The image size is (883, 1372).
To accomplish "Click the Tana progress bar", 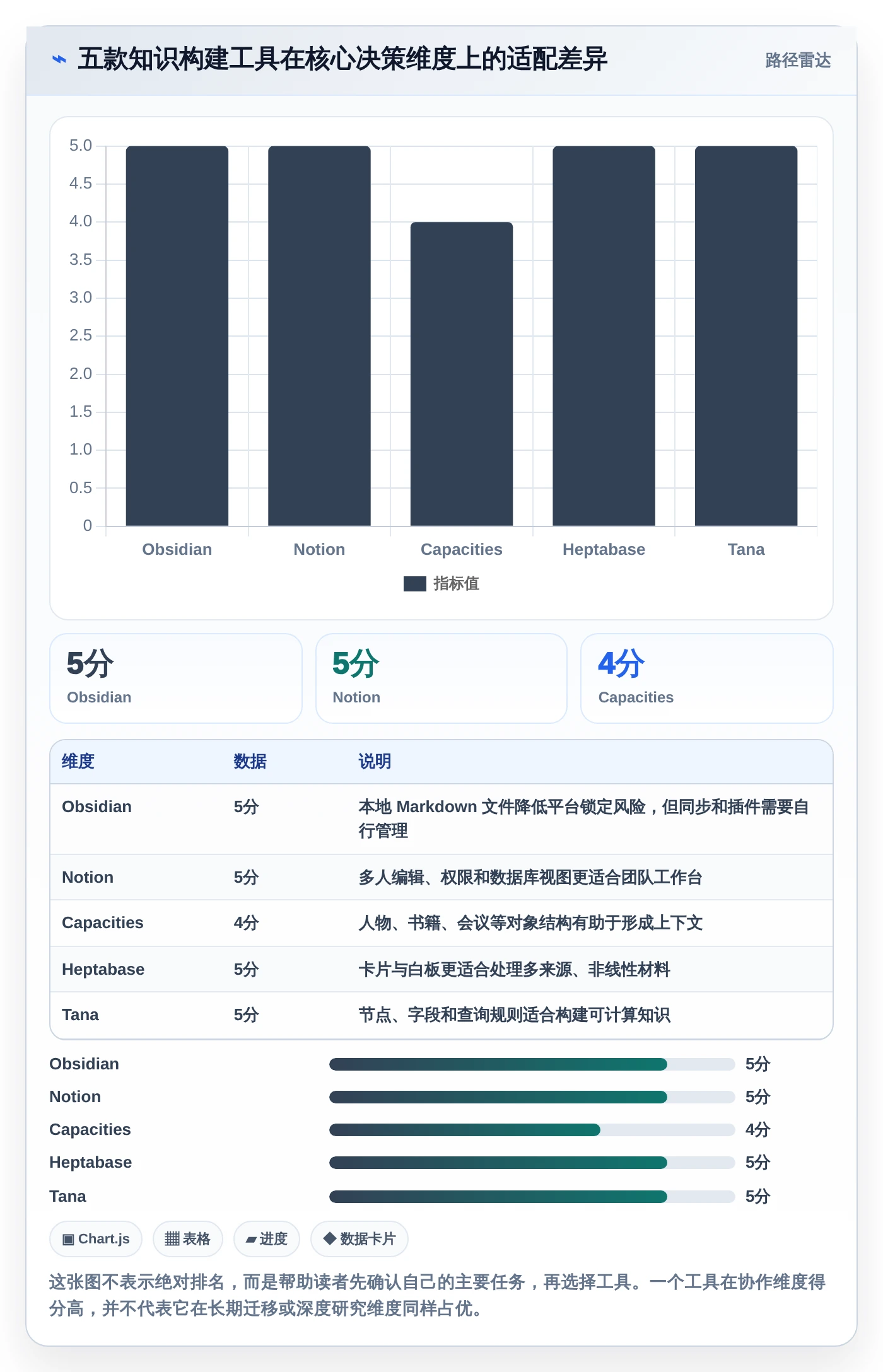I will point(532,1197).
